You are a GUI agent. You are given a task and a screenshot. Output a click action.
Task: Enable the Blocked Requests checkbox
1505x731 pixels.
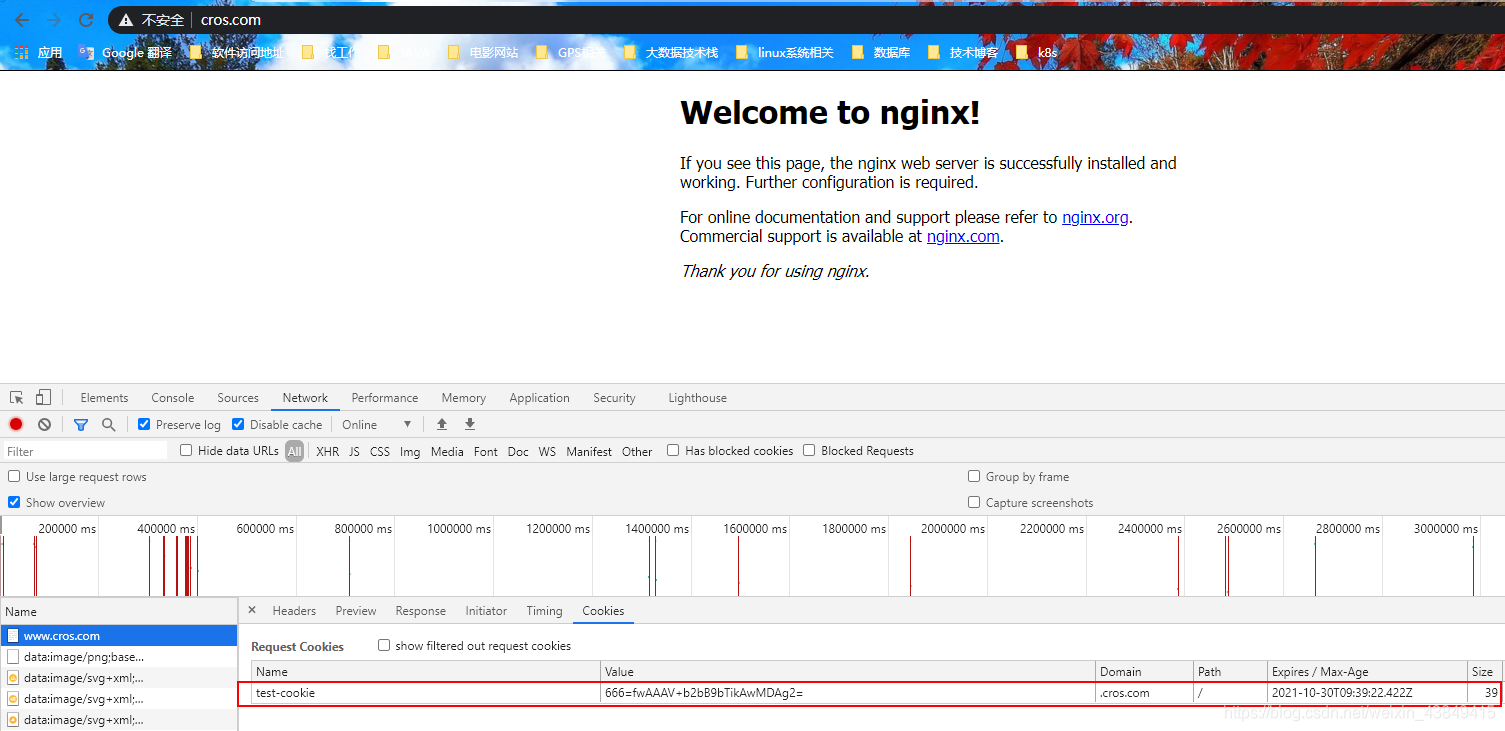(x=809, y=450)
